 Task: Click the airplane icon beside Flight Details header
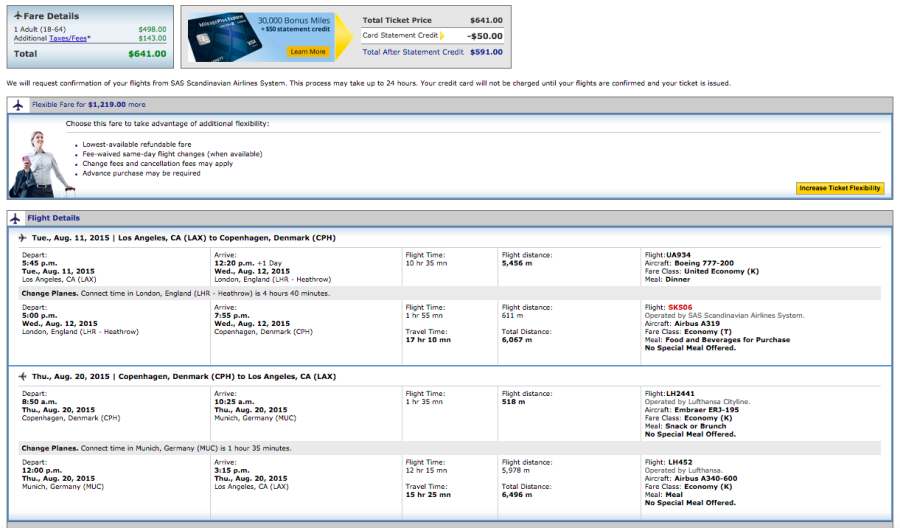click(15, 218)
